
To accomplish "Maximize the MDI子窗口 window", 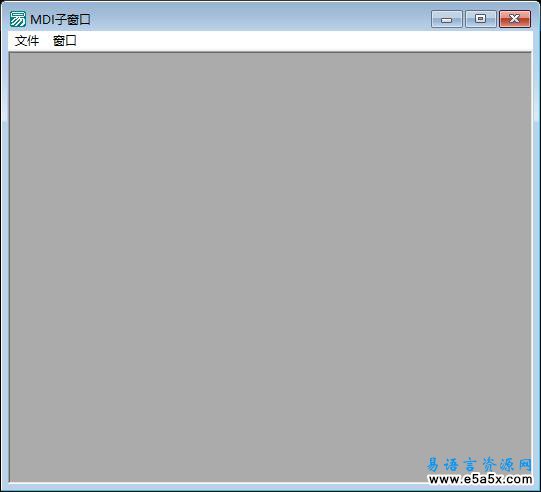I will pyautogui.click(x=481, y=19).
